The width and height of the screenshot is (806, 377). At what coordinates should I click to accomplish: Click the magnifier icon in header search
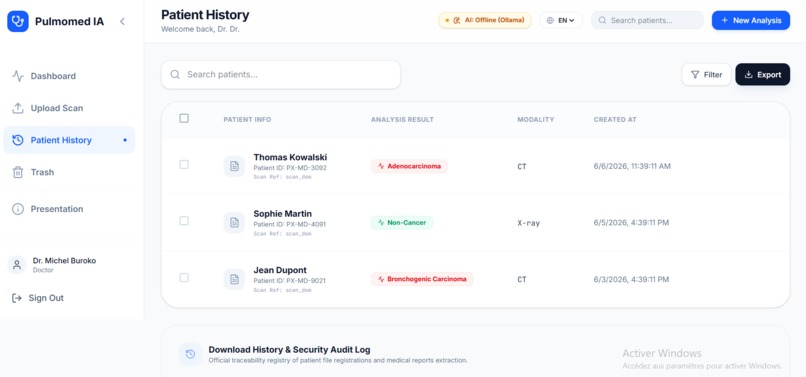(602, 21)
